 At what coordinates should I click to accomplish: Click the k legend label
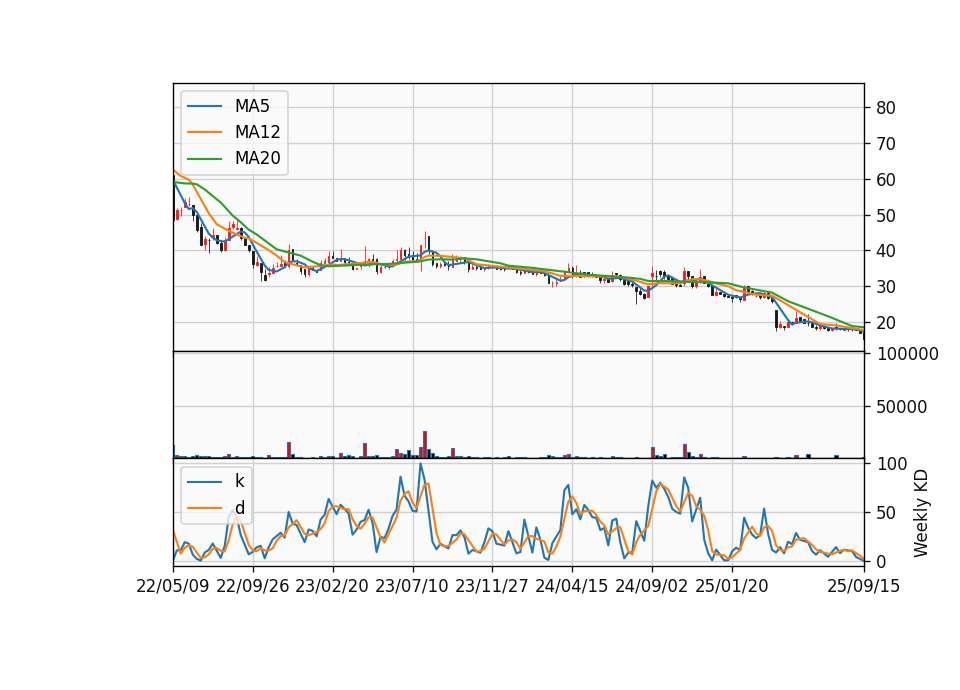pos(239,481)
